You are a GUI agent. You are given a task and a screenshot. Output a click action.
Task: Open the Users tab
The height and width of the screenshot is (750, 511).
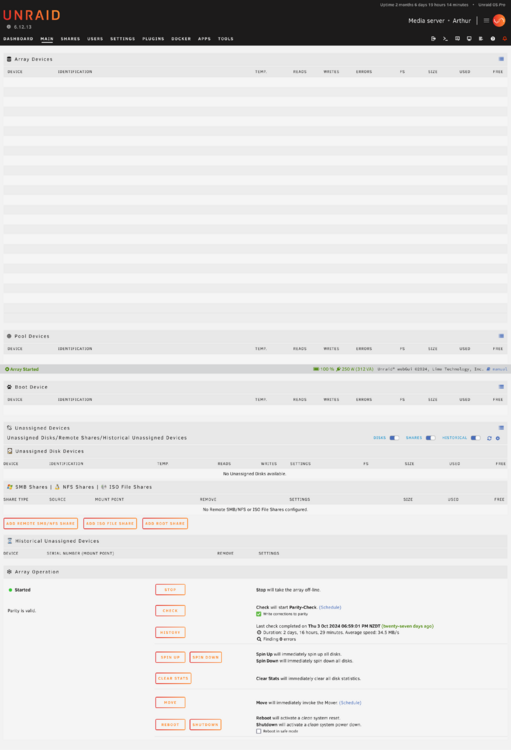95,39
